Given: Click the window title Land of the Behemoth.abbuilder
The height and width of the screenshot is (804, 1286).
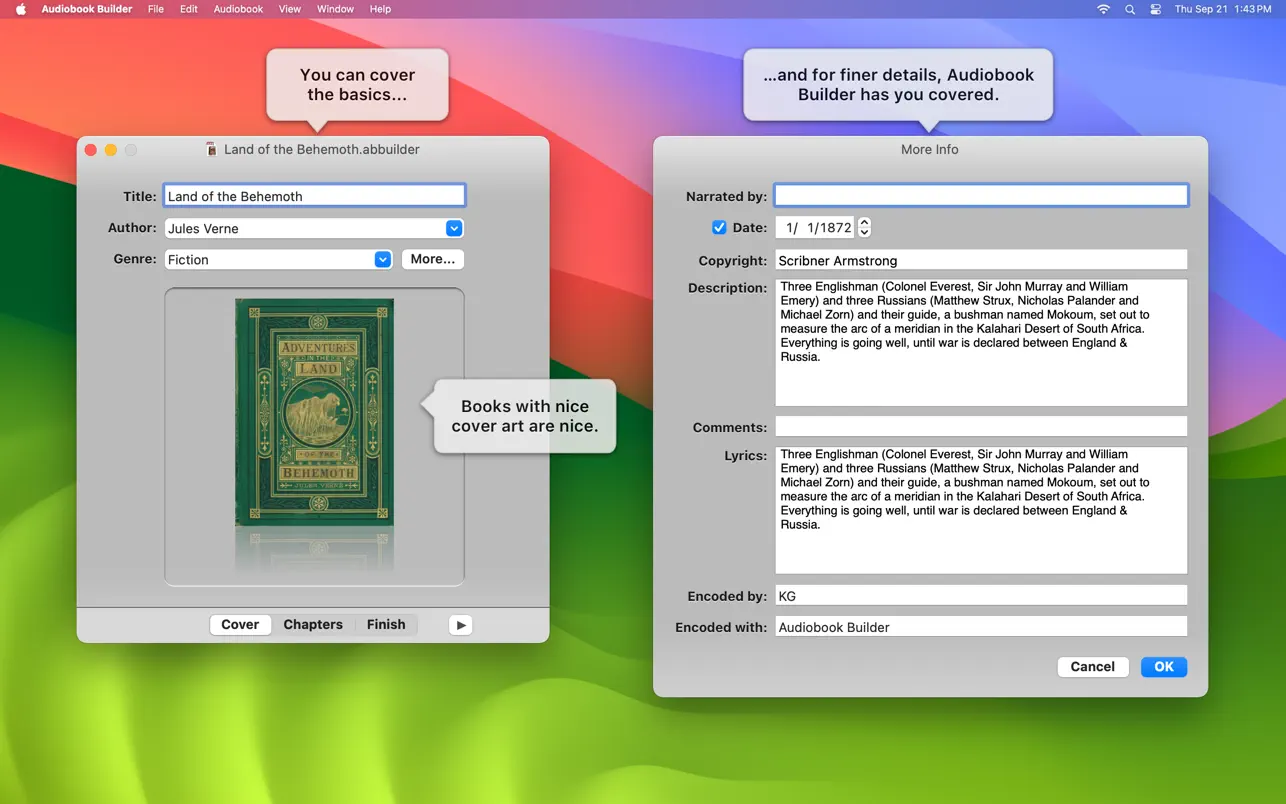Looking at the screenshot, I should pos(322,149).
